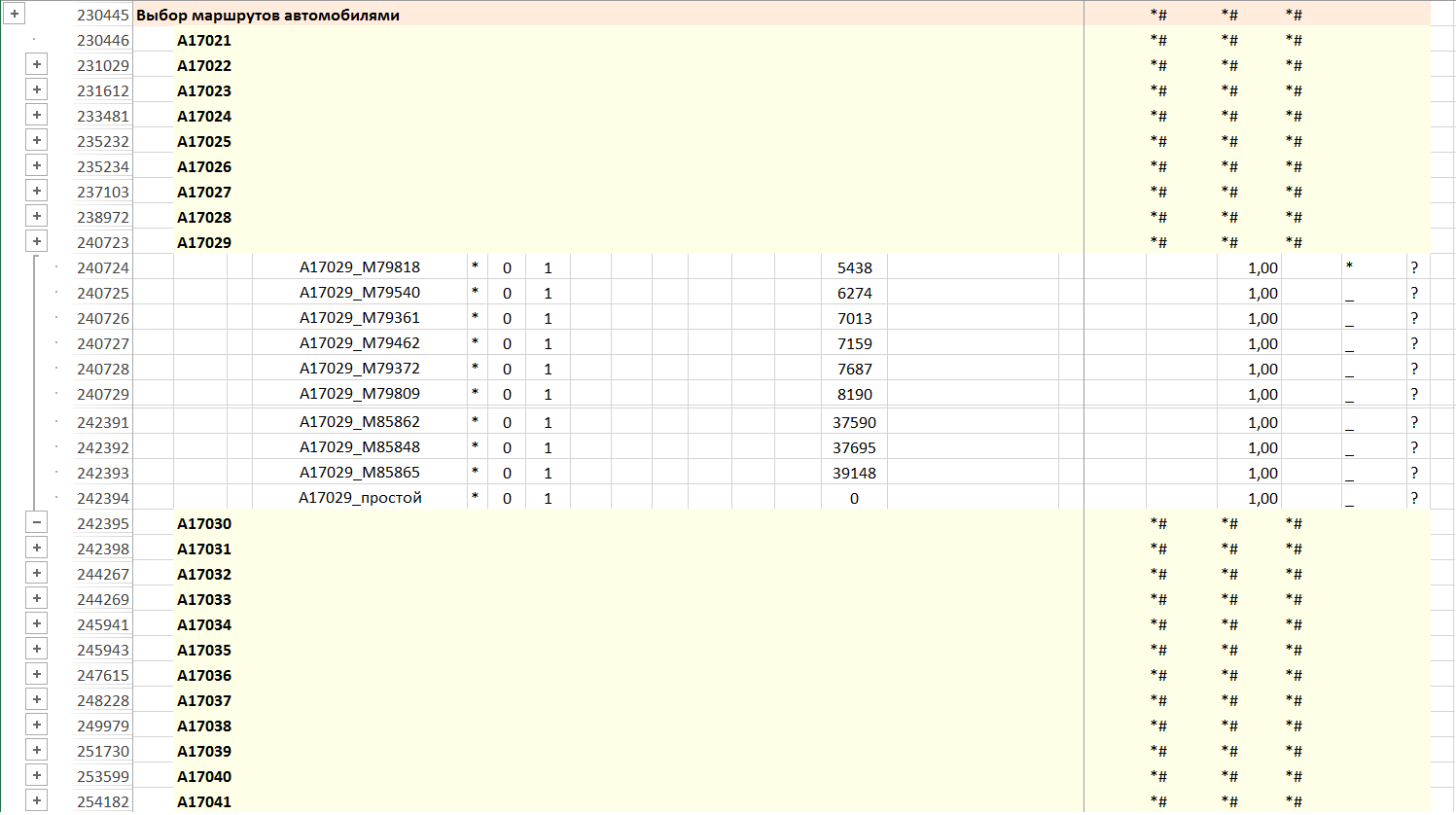Expand the top-level group at row 230445

pyautogui.click(x=15, y=15)
